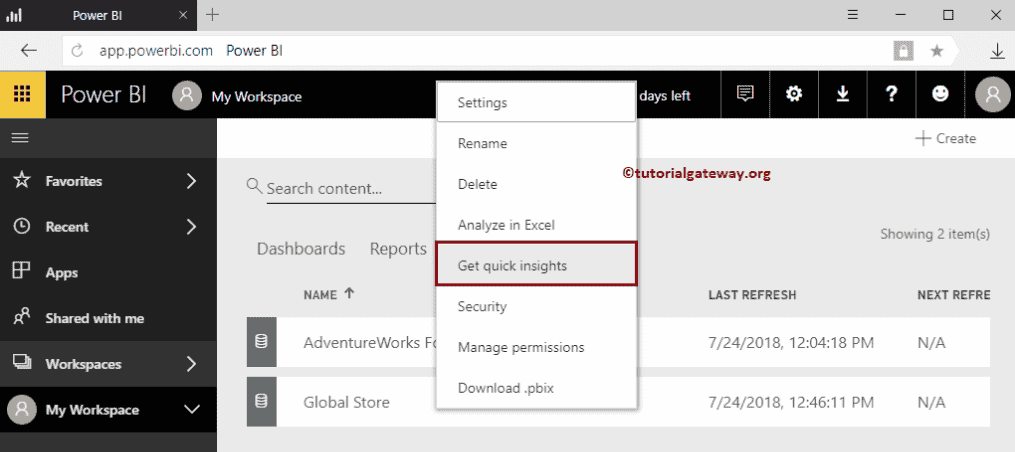Screen dimensions: 1015x452
Task: Open Shared with me sidebar link
Action: (95, 318)
